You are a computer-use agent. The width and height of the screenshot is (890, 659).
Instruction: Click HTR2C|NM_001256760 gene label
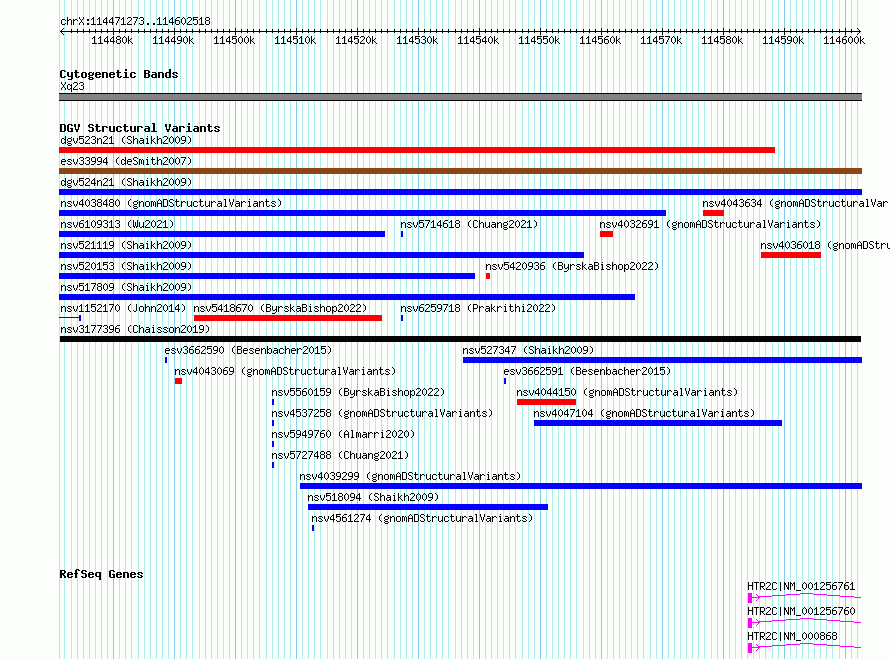click(801, 611)
